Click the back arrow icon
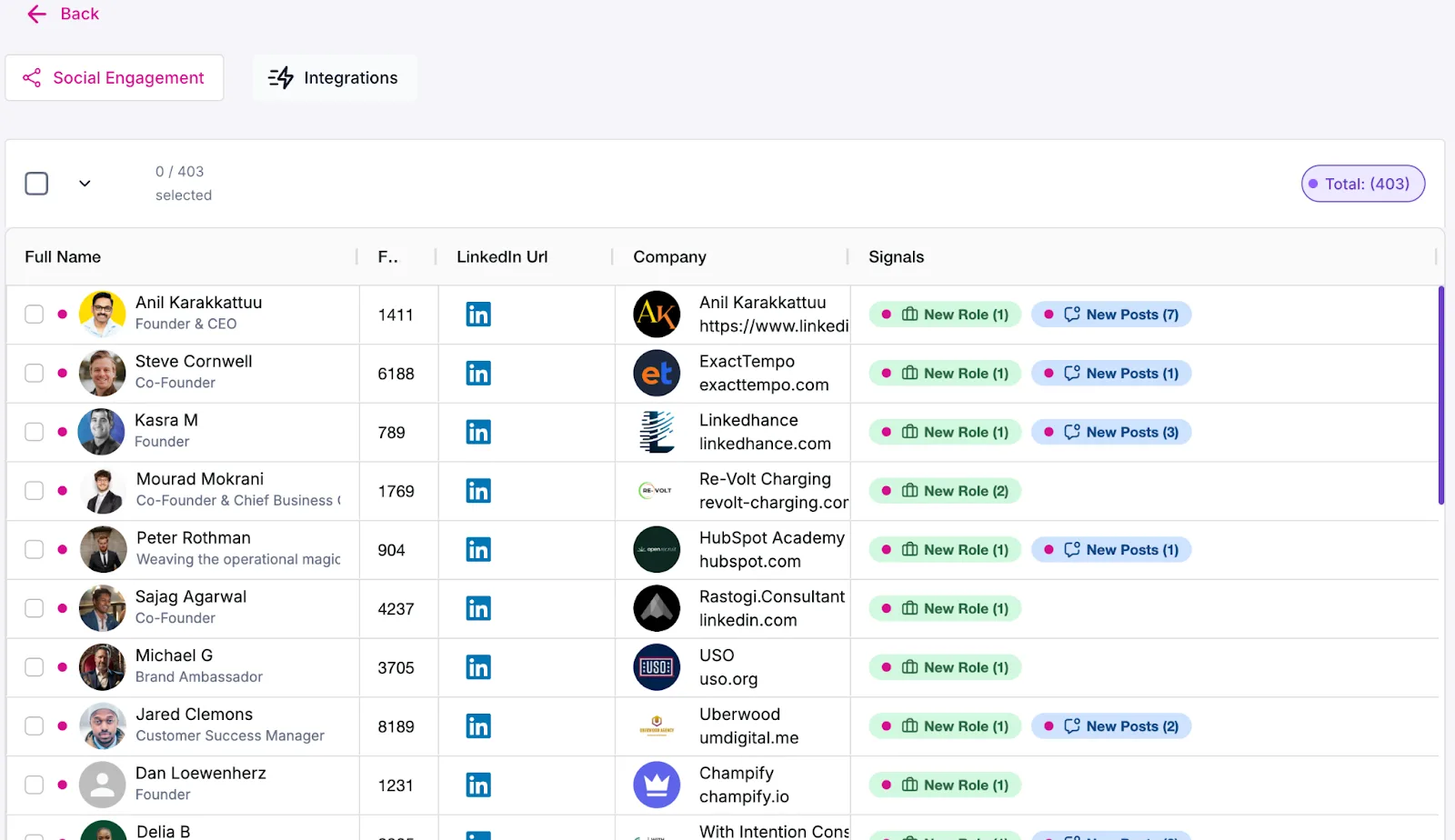 click(x=36, y=14)
